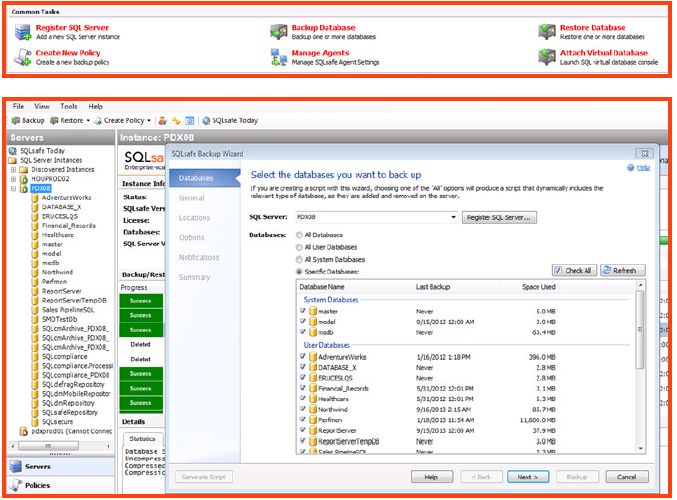Expand the Discovered Instances tree node
Screen dimensions: 677x500
point(13,169)
